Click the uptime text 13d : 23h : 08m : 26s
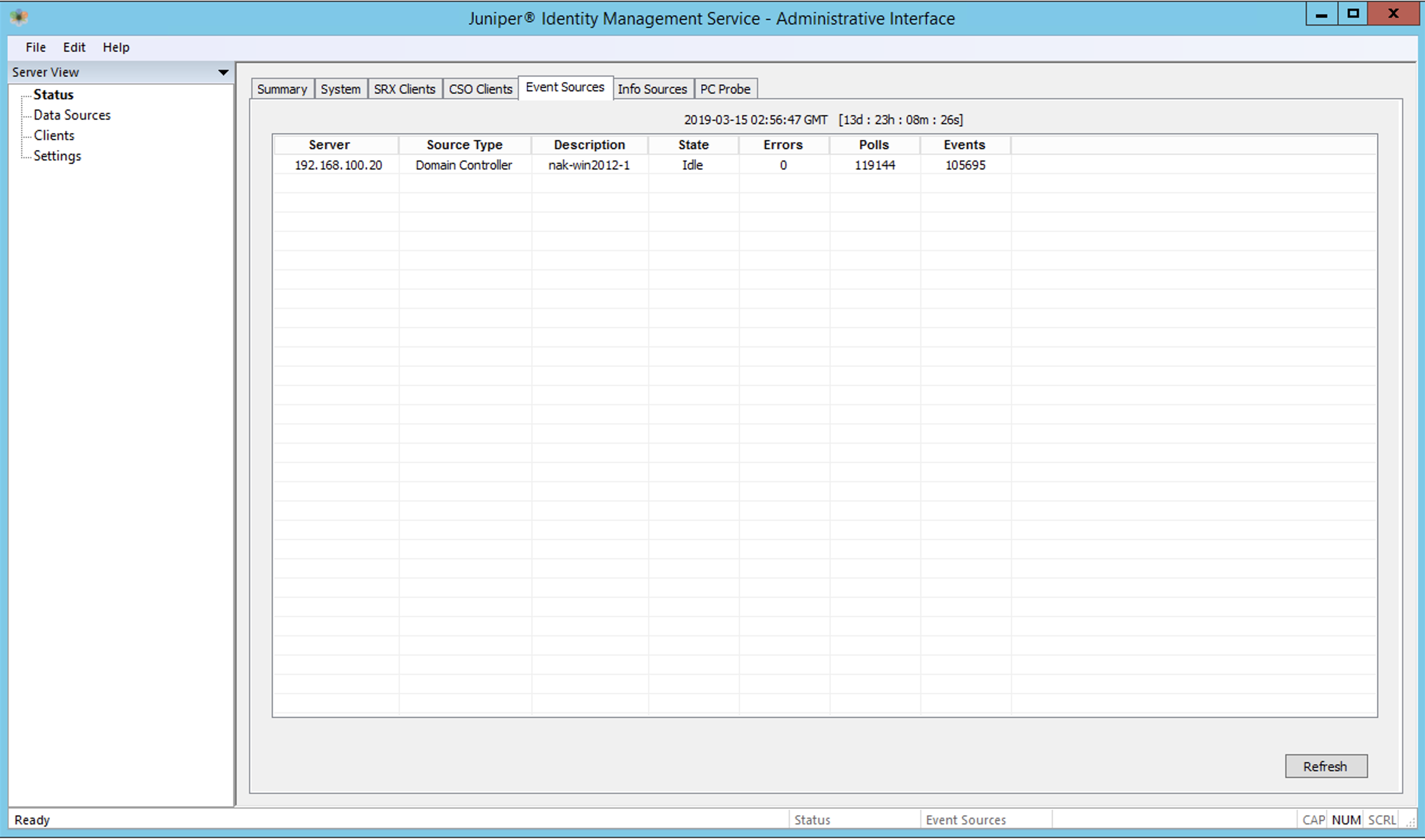This screenshot has width=1425, height=840. (x=901, y=120)
